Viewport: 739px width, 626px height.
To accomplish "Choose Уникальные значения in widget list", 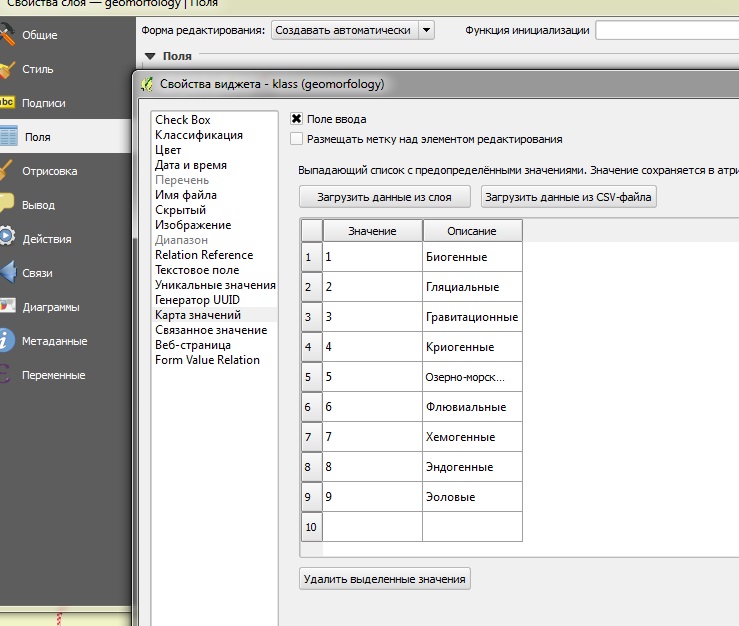I will coord(215,285).
